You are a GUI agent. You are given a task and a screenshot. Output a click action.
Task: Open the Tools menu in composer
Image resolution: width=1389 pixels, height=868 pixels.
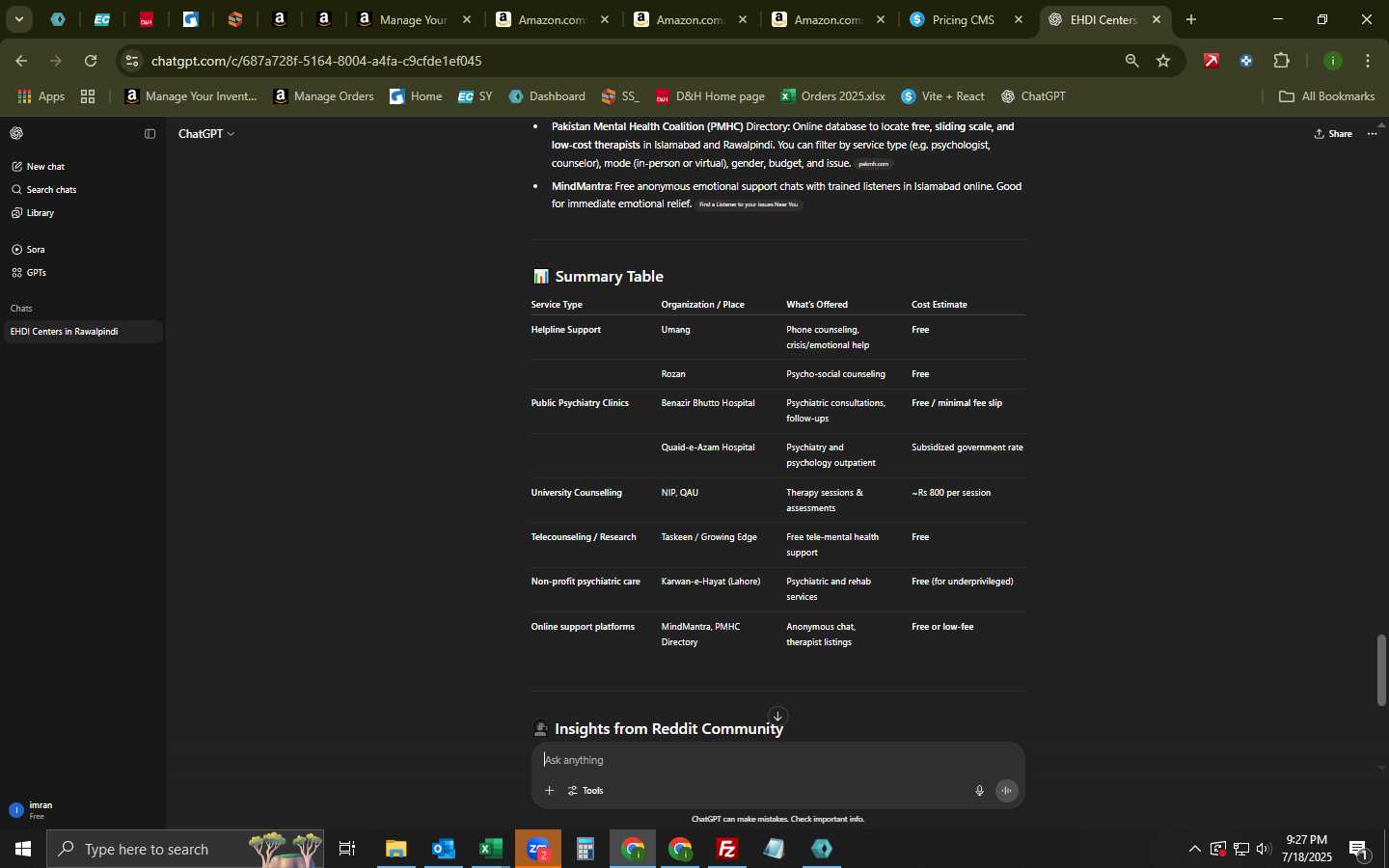click(x=586, y=791)
